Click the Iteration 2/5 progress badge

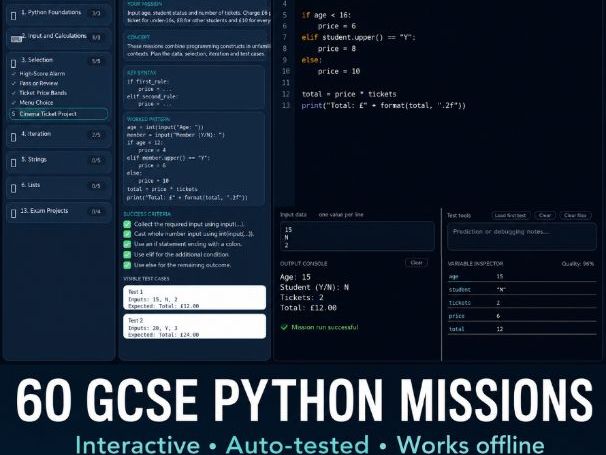point(95,135)
